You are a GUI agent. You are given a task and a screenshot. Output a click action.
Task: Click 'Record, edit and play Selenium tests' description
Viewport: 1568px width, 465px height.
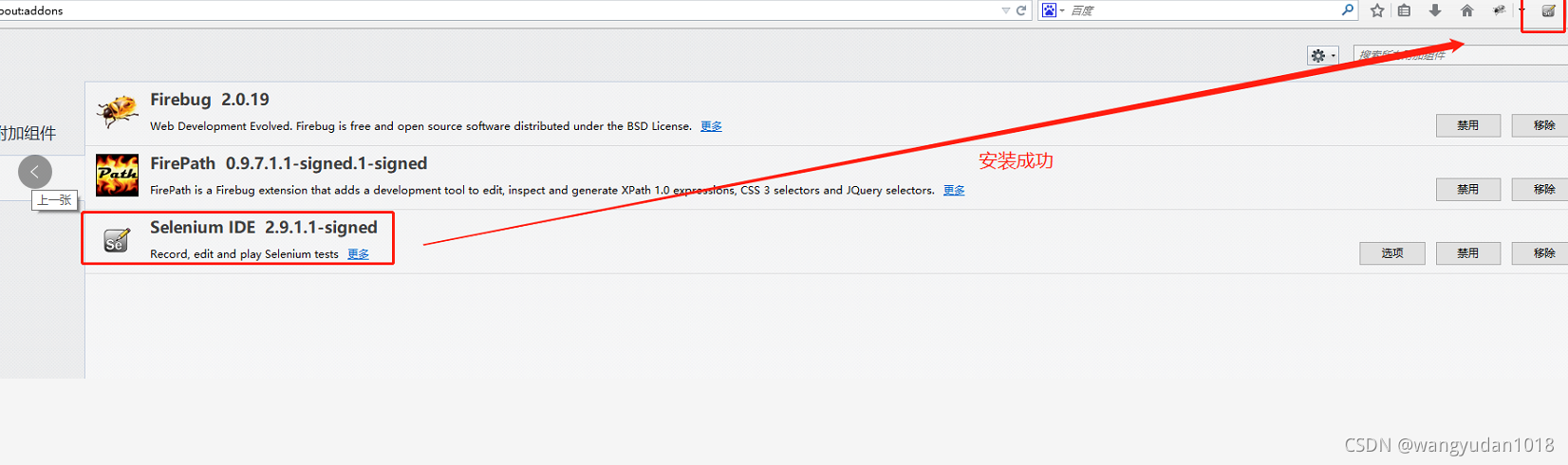click(x=244, y=254)
